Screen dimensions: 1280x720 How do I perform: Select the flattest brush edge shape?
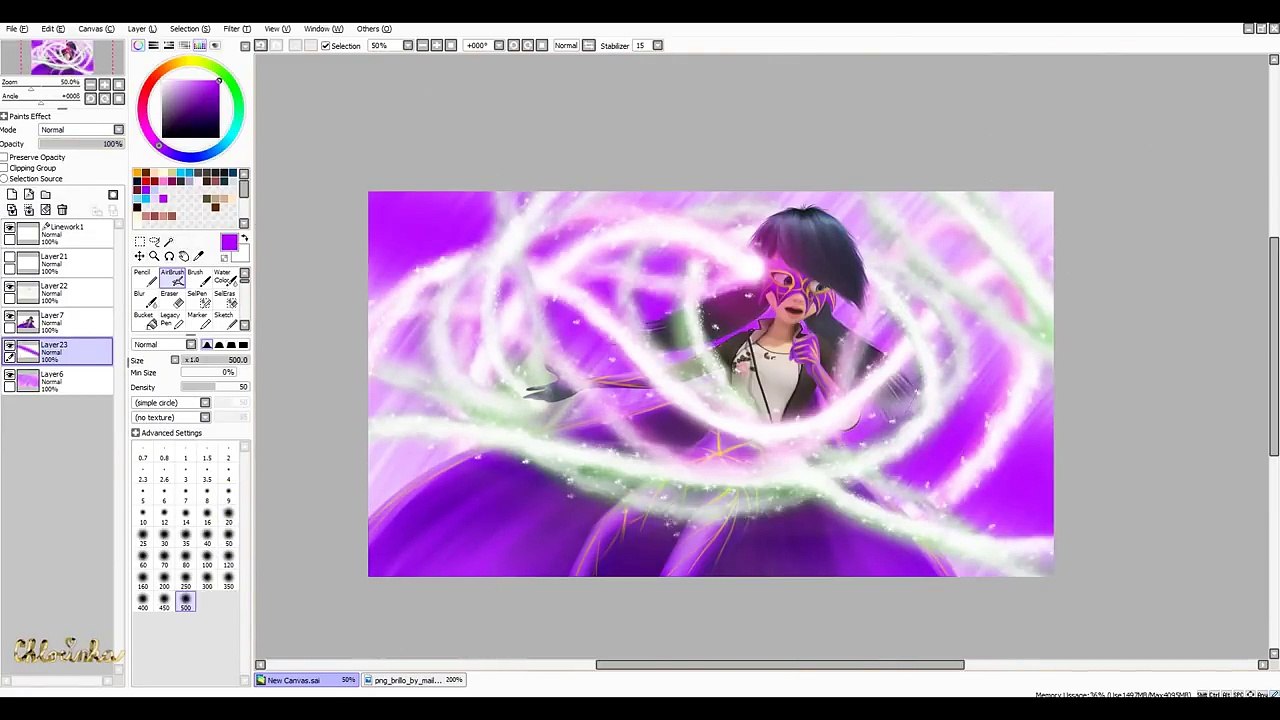click(x=242, y=345)
